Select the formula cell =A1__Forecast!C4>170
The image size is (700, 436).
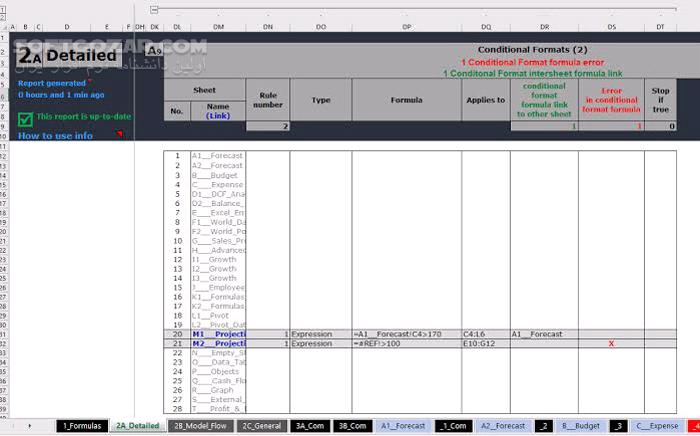406,334
